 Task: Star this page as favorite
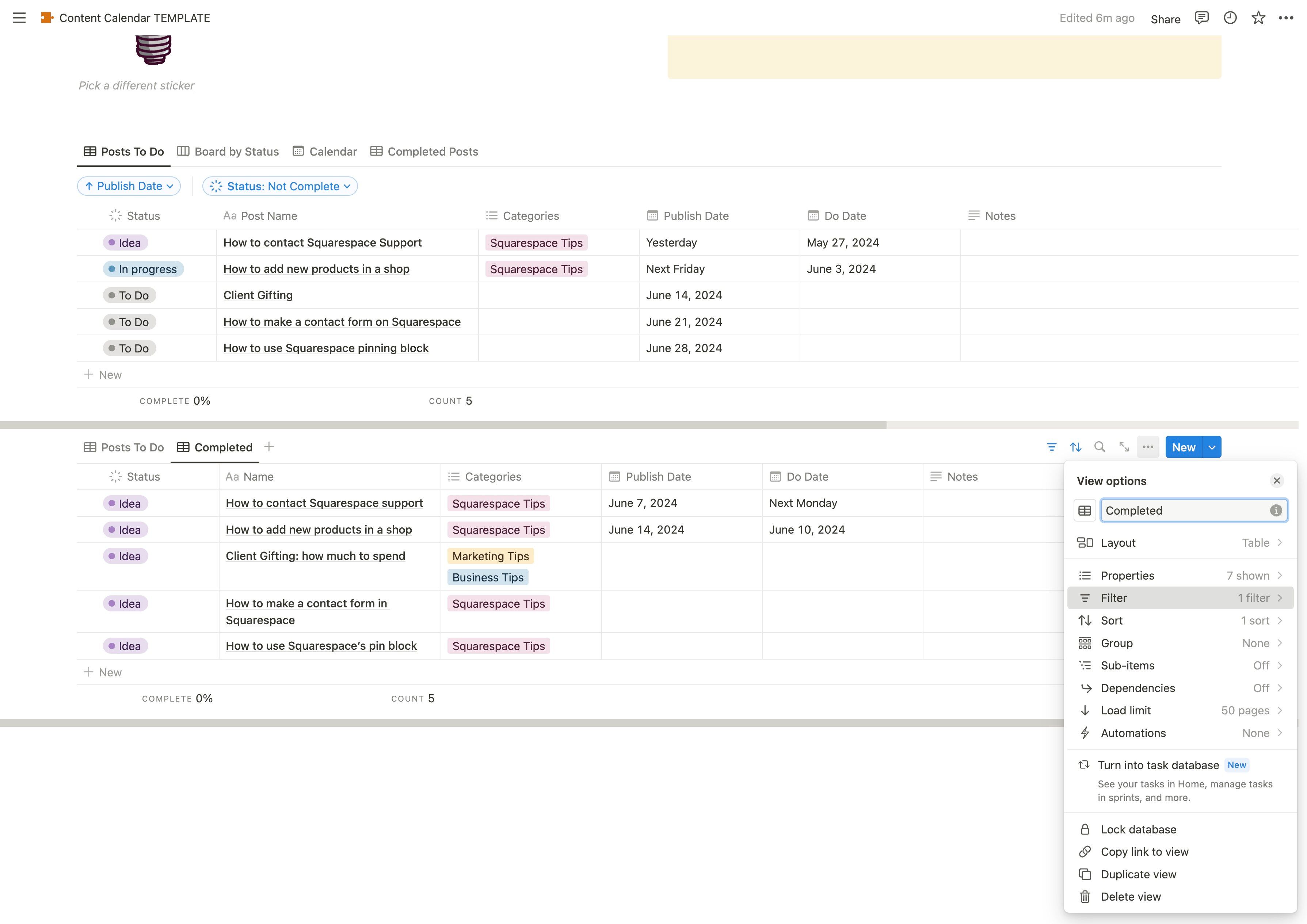(x=1258, y=18)
